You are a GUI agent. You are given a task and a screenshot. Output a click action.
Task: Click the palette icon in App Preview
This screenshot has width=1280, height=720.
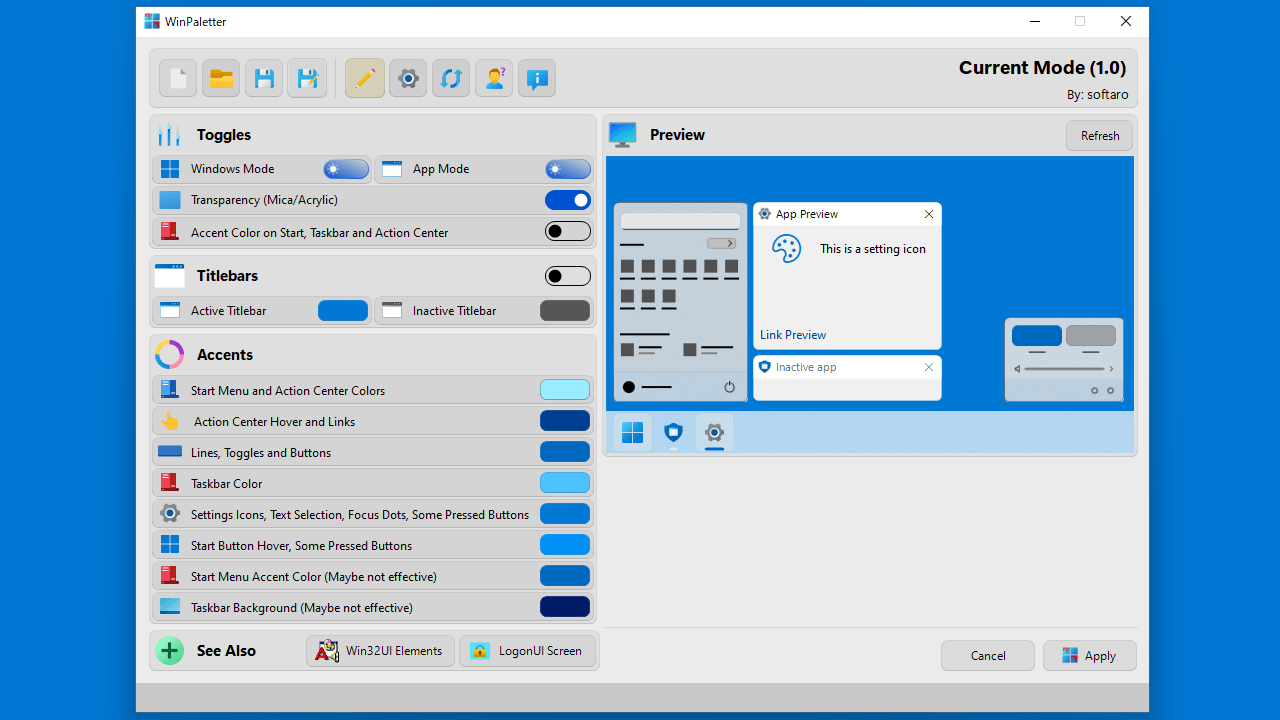787,248
